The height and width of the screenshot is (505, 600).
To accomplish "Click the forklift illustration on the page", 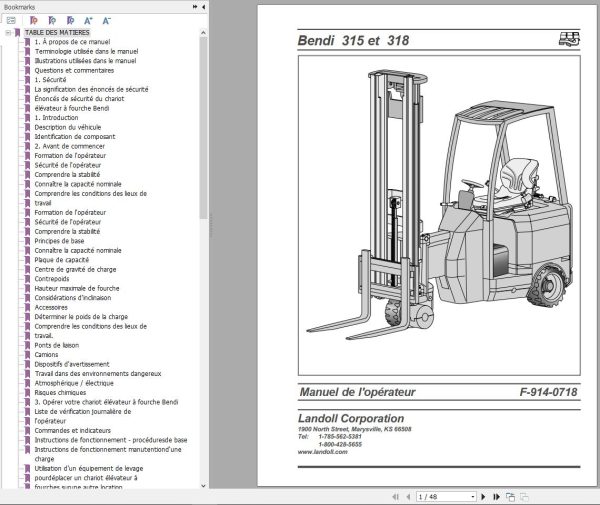I will tap(439, 215).
